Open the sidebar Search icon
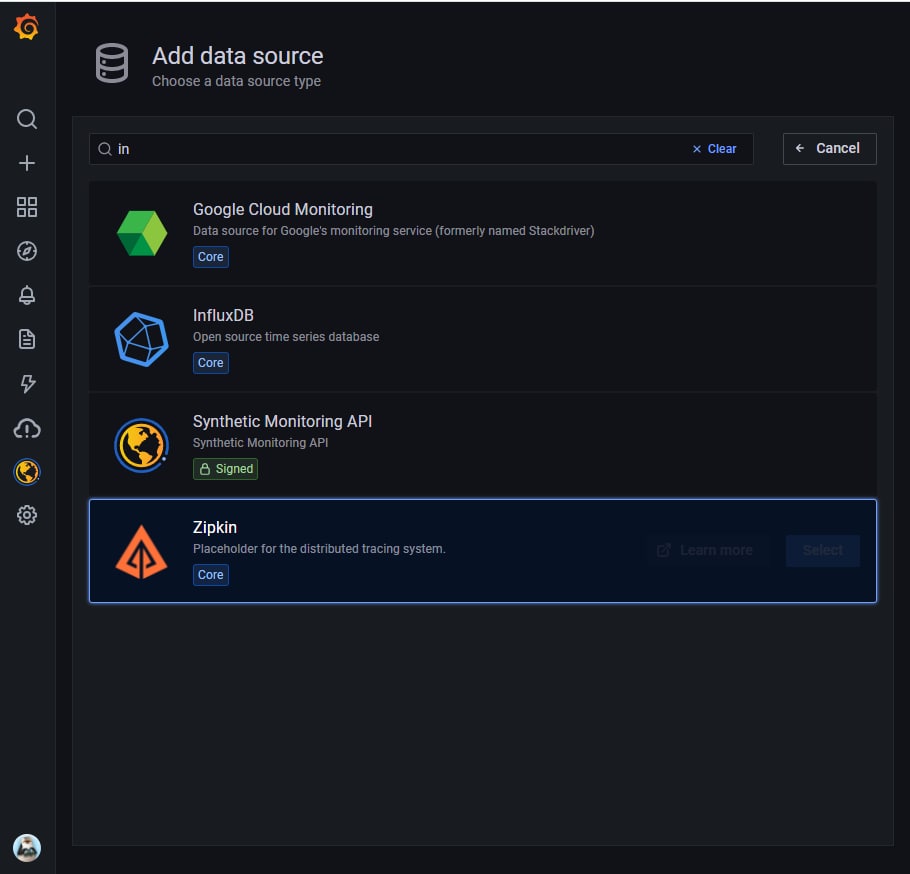Image resolution: width=910 pixels, height=874 pixels. (x=27, y=119)
